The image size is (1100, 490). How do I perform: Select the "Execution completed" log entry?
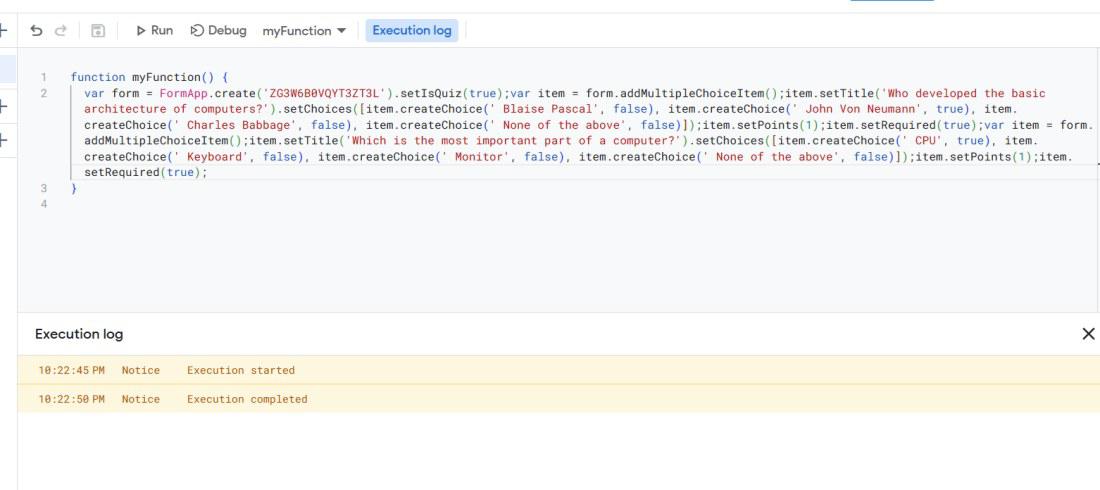click(x=247, y=399)
